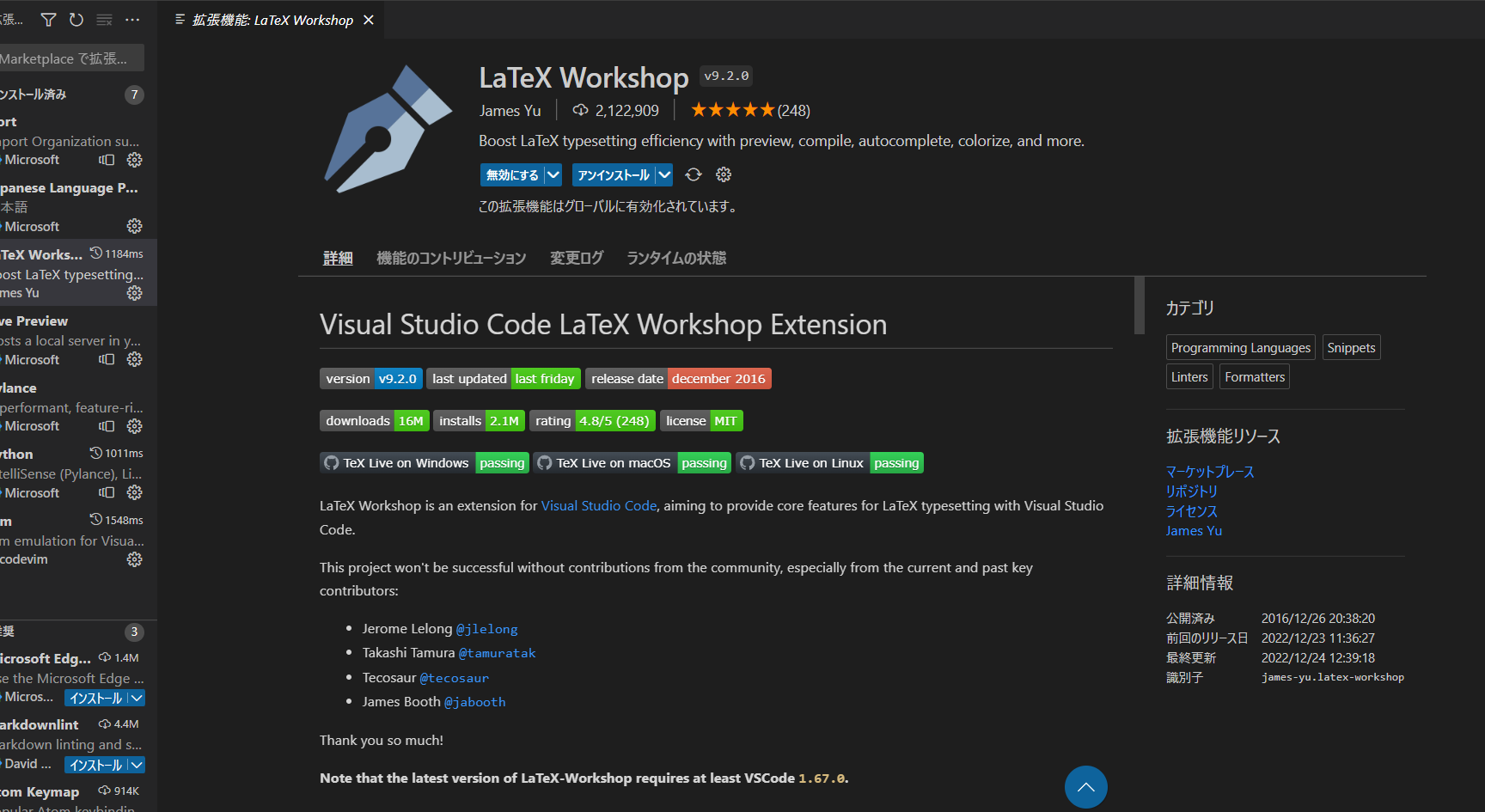Install the Microsoft Edge Tools extension
Screen dimensions: 1485x812
point(95,699)
